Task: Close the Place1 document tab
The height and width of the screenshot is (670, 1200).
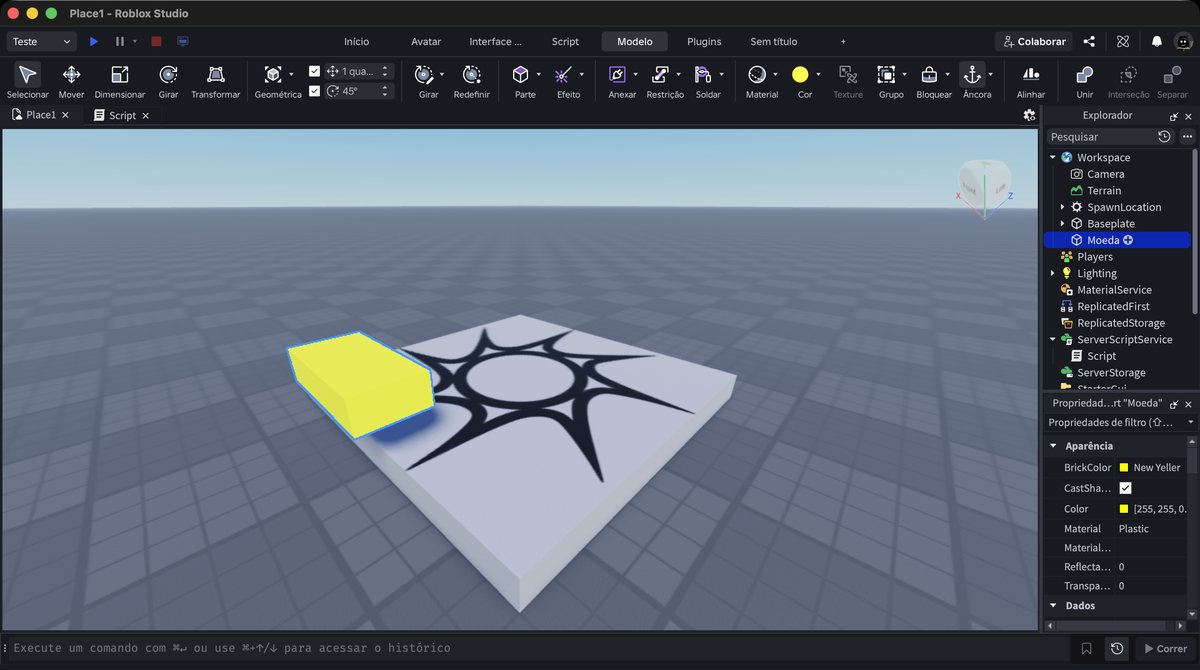Action: [66, 115]
